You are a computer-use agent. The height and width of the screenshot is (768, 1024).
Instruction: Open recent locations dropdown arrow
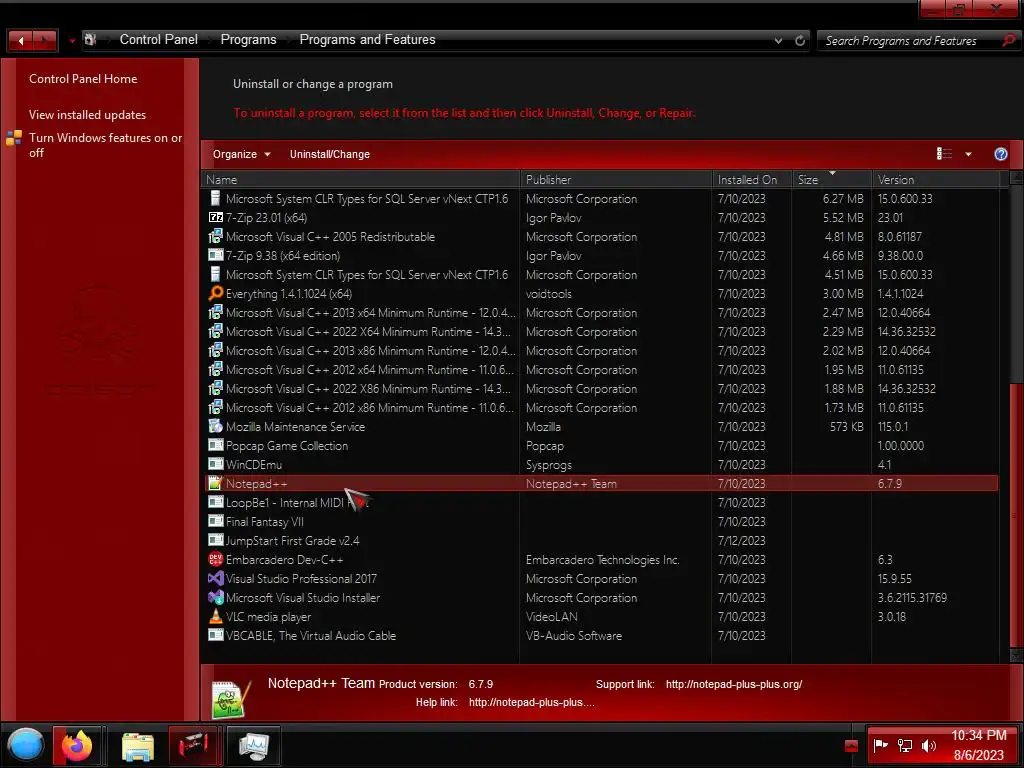tap(72, 40)
